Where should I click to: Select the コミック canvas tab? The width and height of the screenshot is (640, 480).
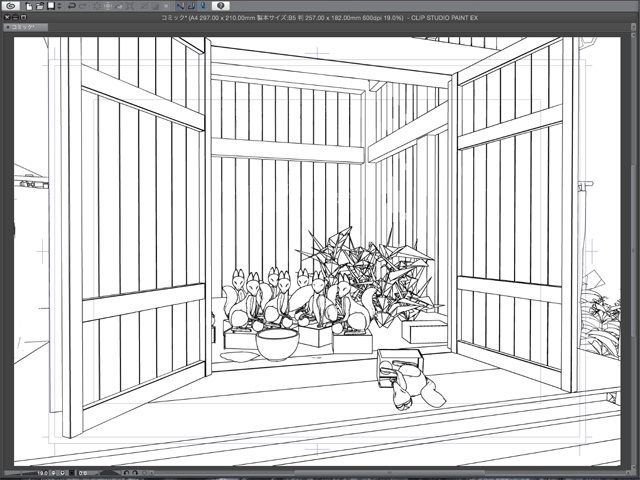pos(25,27)
